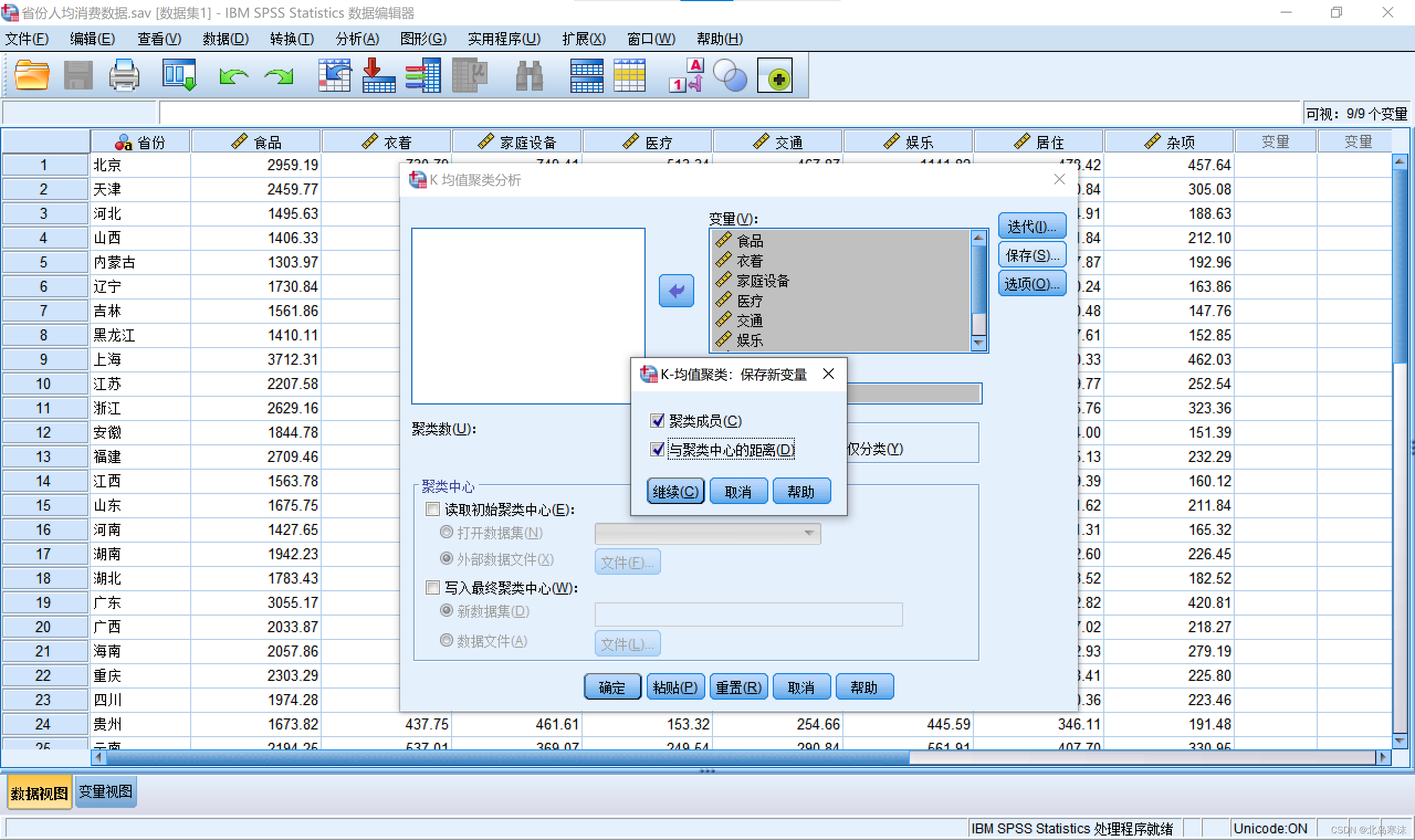
Task: Close the K均值聚类分析 dialog
Action: point(1060,180)
